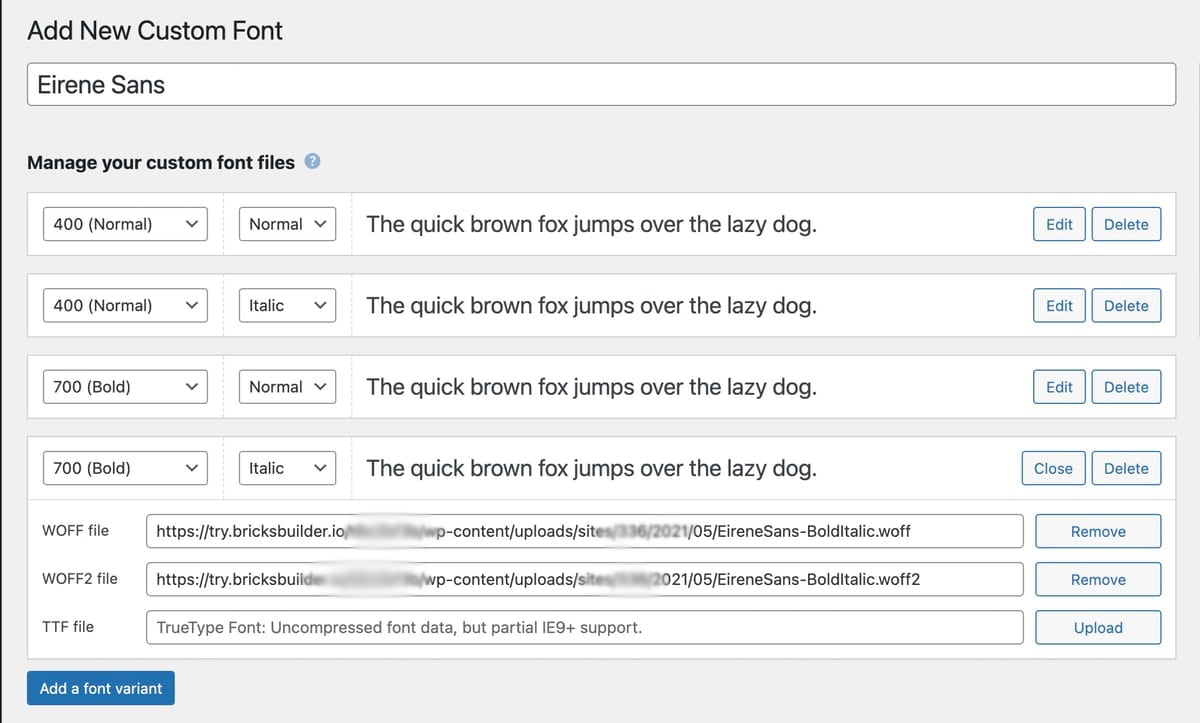Upload a TTF file
This screenshot has width=1200, height=723.
coord(1098,627)
